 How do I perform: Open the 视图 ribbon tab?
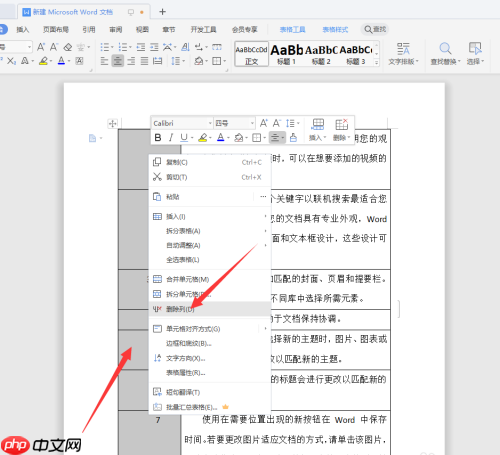(142, 30)
